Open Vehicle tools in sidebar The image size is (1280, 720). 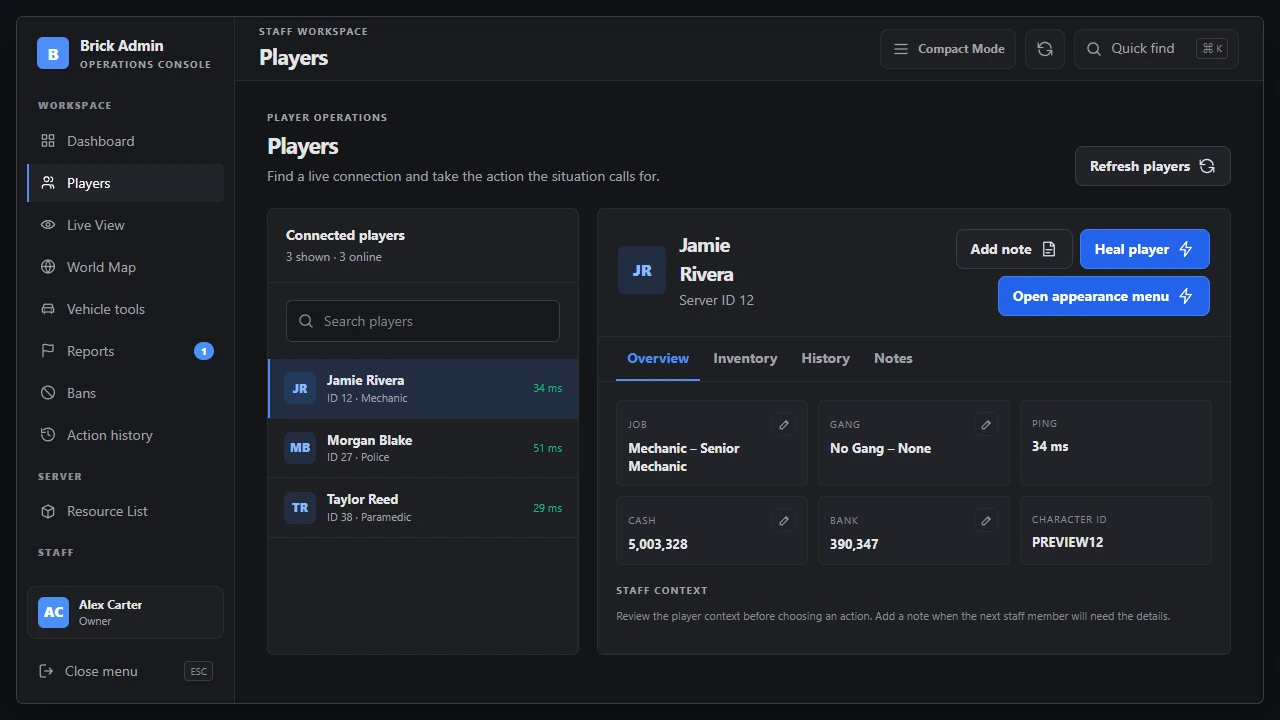(125, 309)
